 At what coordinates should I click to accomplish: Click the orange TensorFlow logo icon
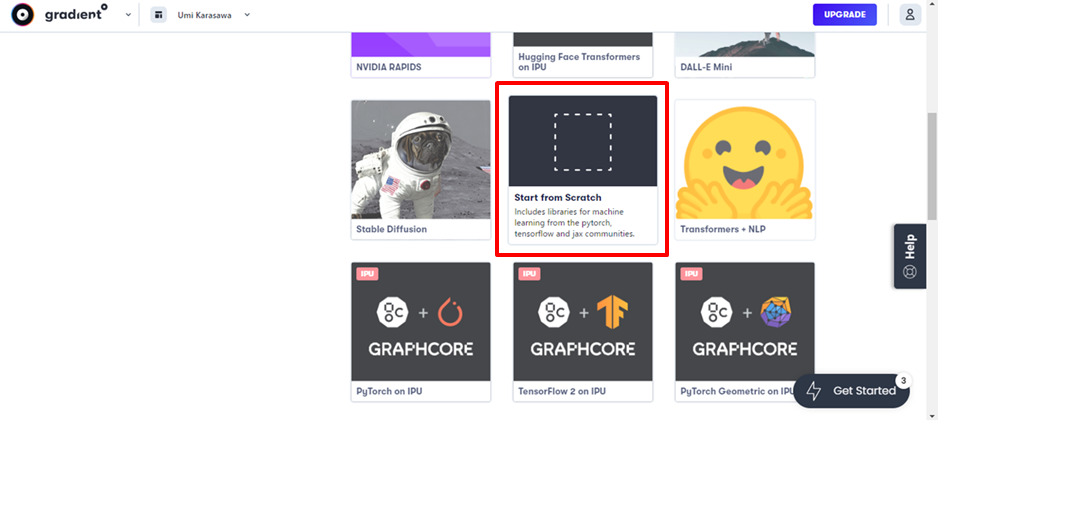612,313
